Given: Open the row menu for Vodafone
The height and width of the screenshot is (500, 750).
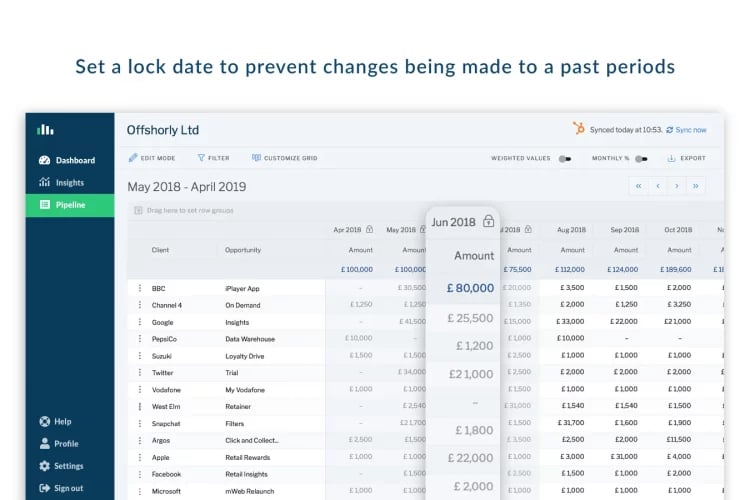Looking at the screenshot, I should coord(140,389).
